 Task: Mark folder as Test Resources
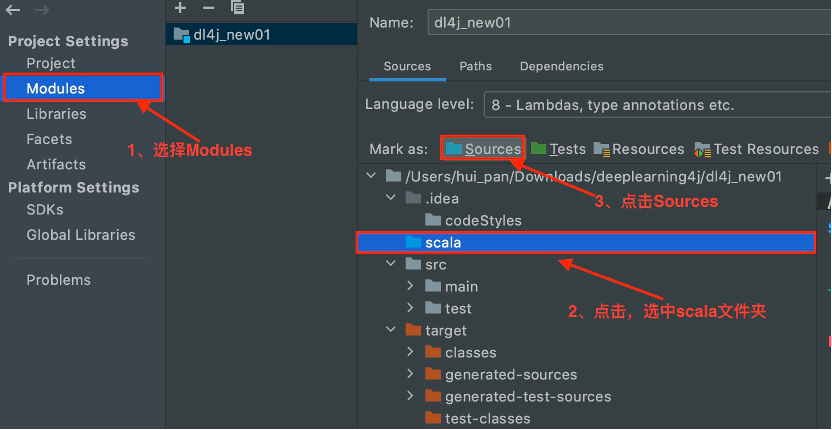[x=756, y=149]
